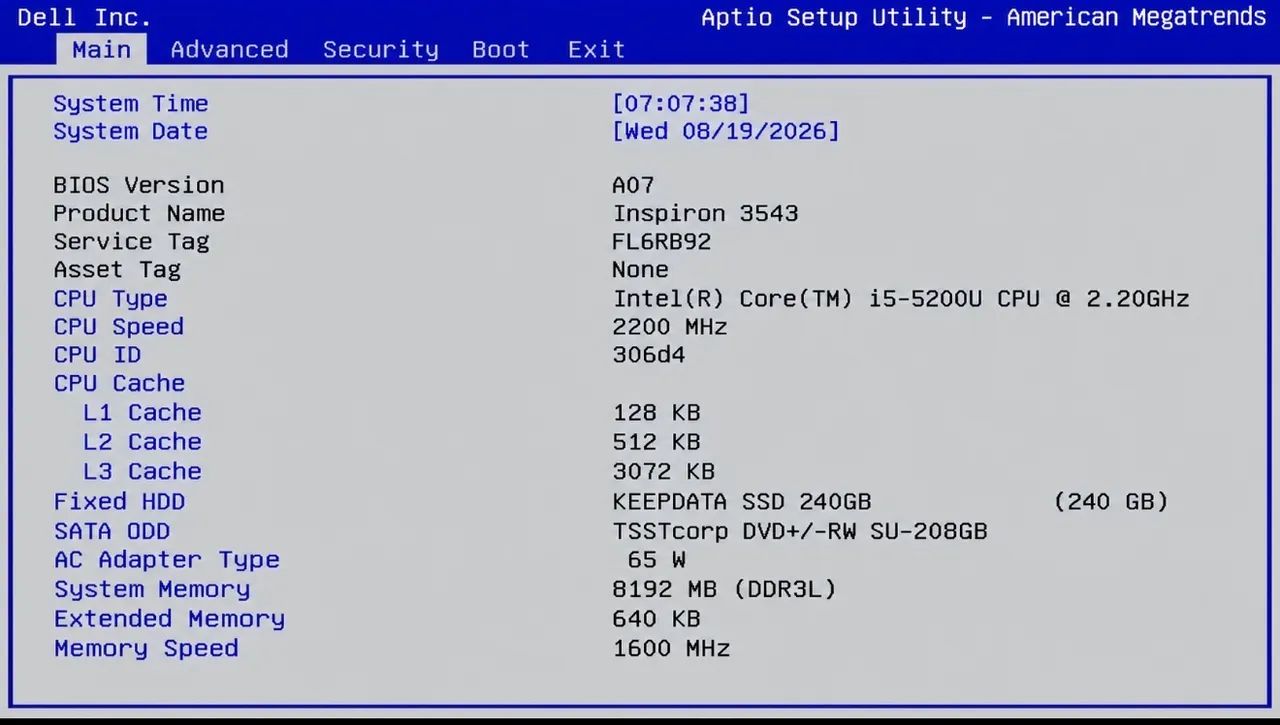Click the CPU ID label
This screenshot has height=725, width=1280.
tap(97, 354)
